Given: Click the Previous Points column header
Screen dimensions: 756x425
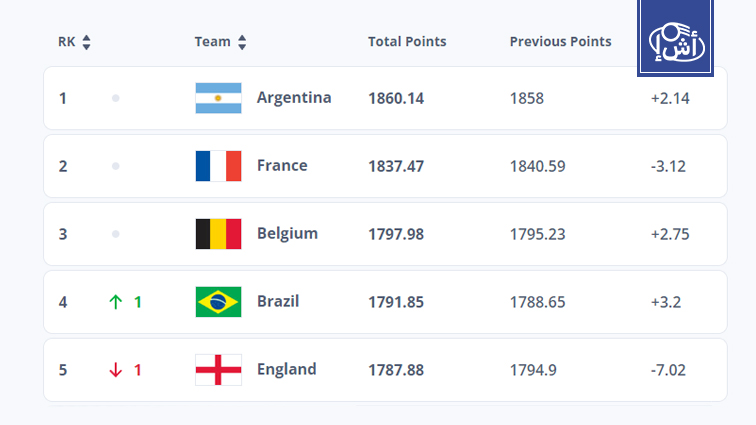Looking at the screenshot, I should pyautogui.click(x=560, y=42).
